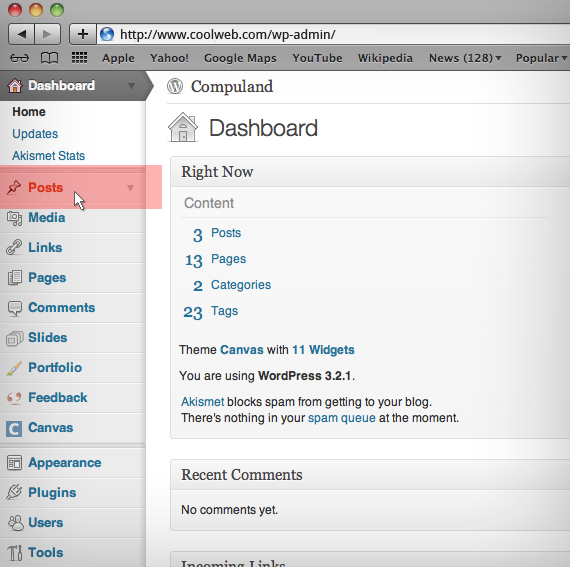Select the Plugins plug icon

point(14,492)
